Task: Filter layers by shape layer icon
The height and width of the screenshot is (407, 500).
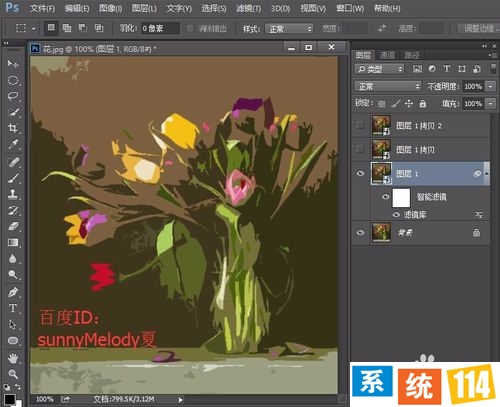Action: [462, 69]
